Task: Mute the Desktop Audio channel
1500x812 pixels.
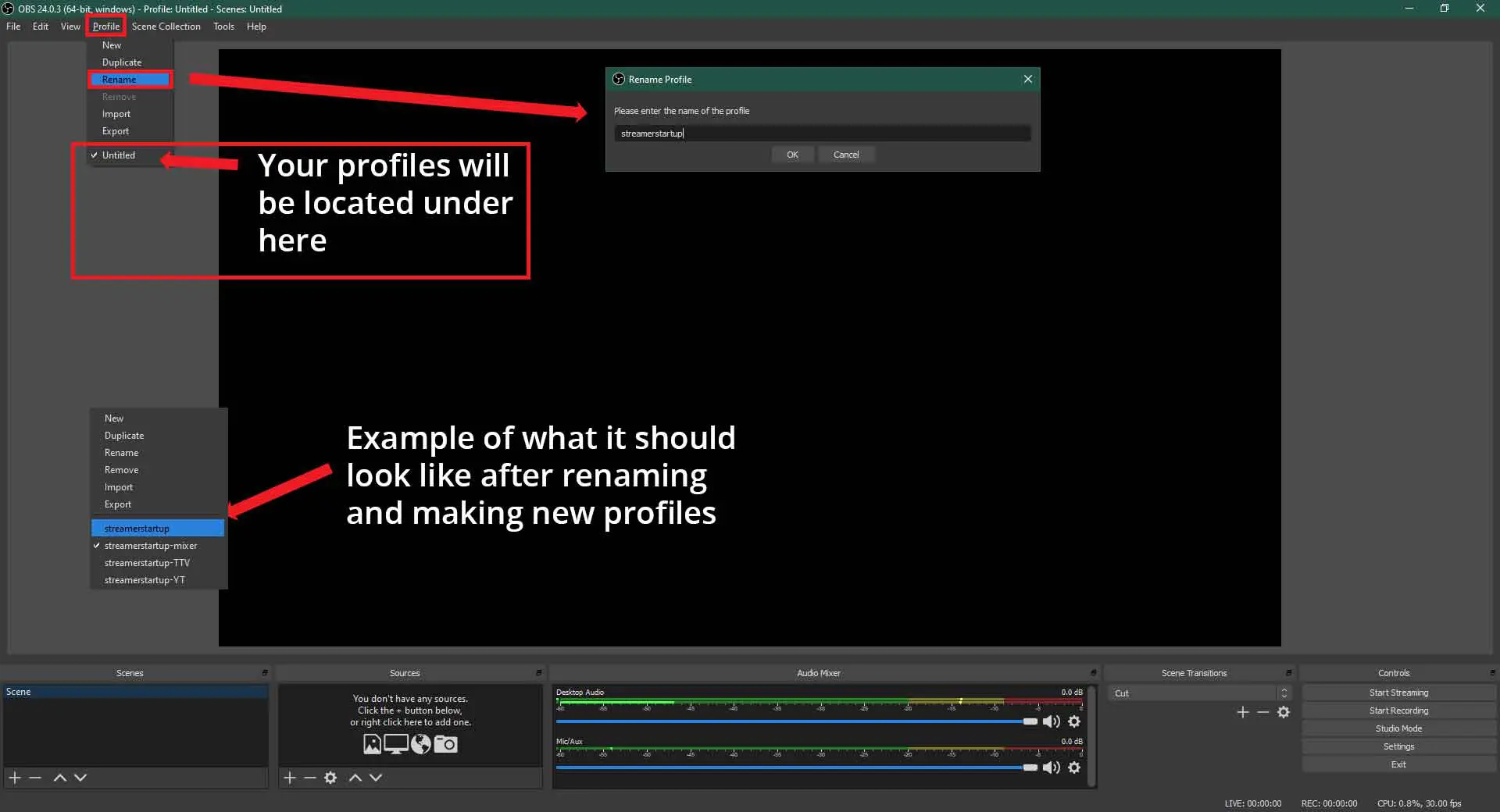Action: tap(1052, 721)
